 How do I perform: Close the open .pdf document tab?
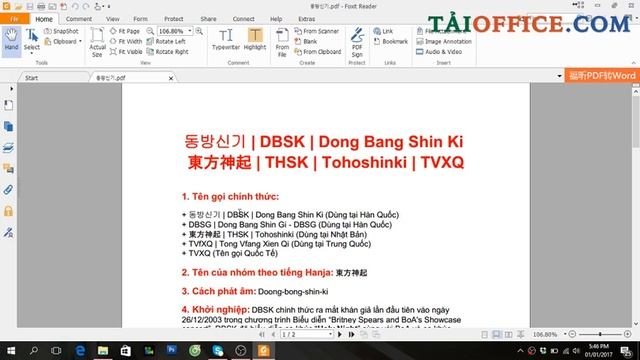pyautogui.click(x=171, y=78)
